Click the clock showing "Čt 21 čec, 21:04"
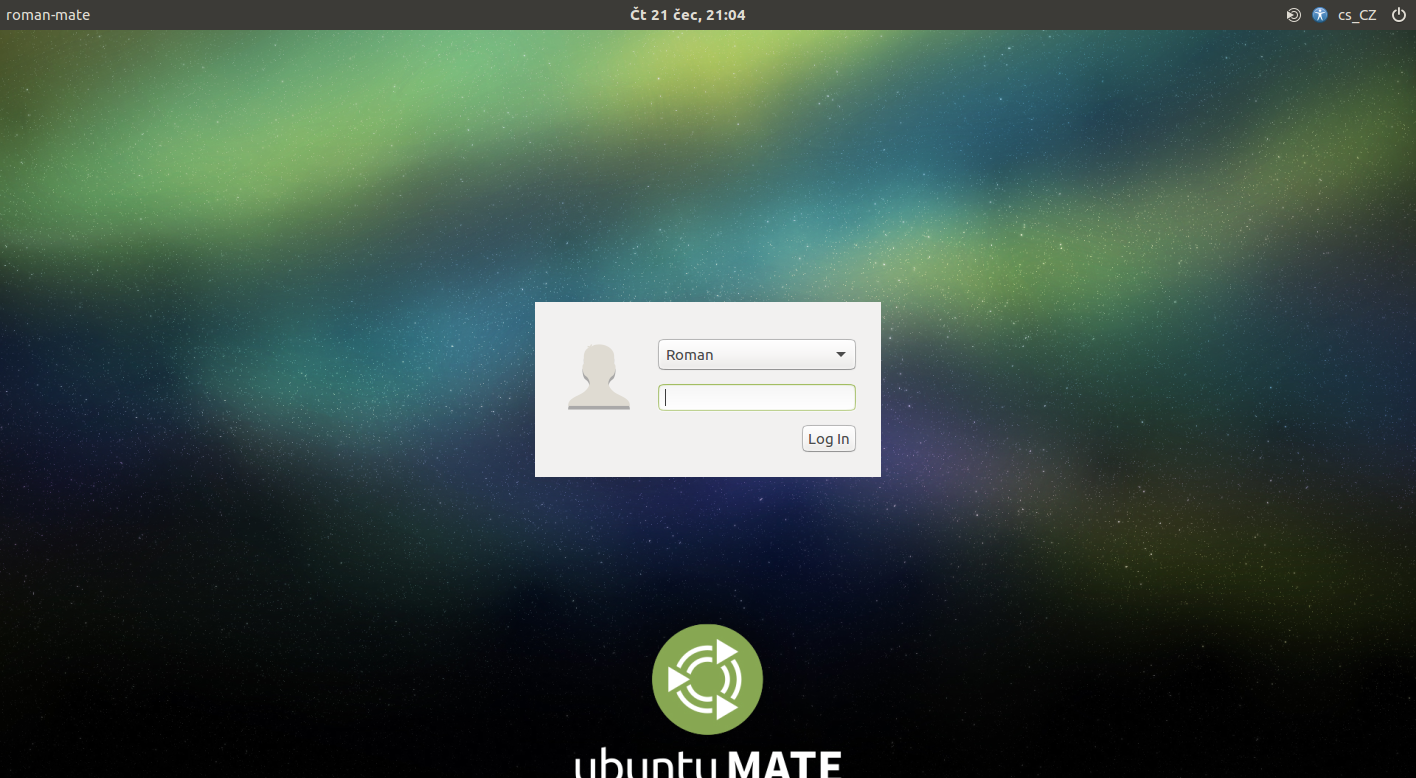Viewport: 1416px width, 778px height. (688, 15)
